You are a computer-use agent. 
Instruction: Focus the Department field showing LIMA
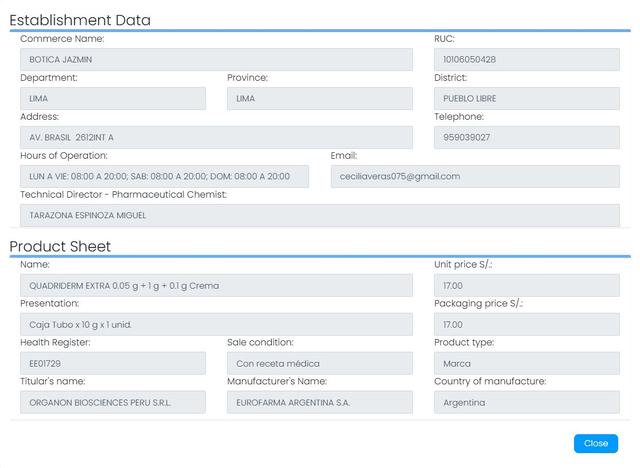click(x=113, y=98)
